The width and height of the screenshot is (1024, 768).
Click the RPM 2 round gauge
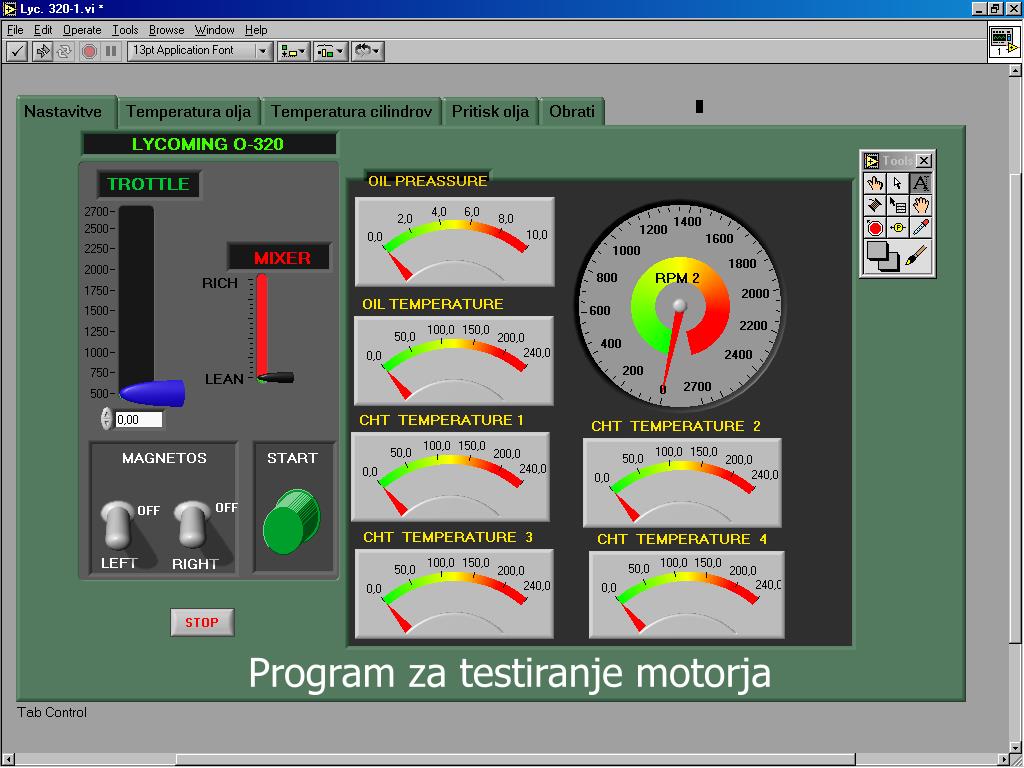[679, 305]
